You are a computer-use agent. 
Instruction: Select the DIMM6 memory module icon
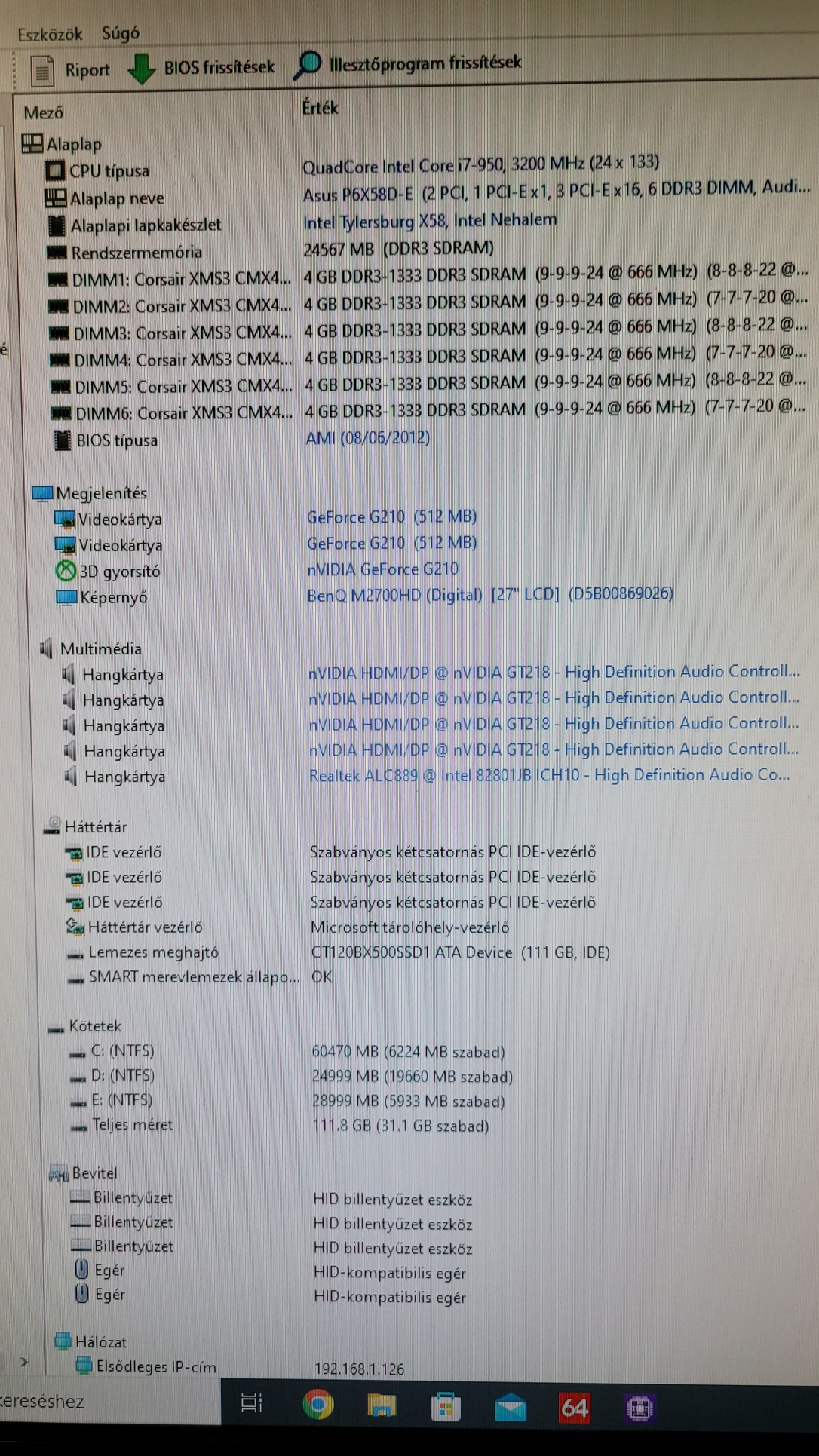[x=62, y=413]
